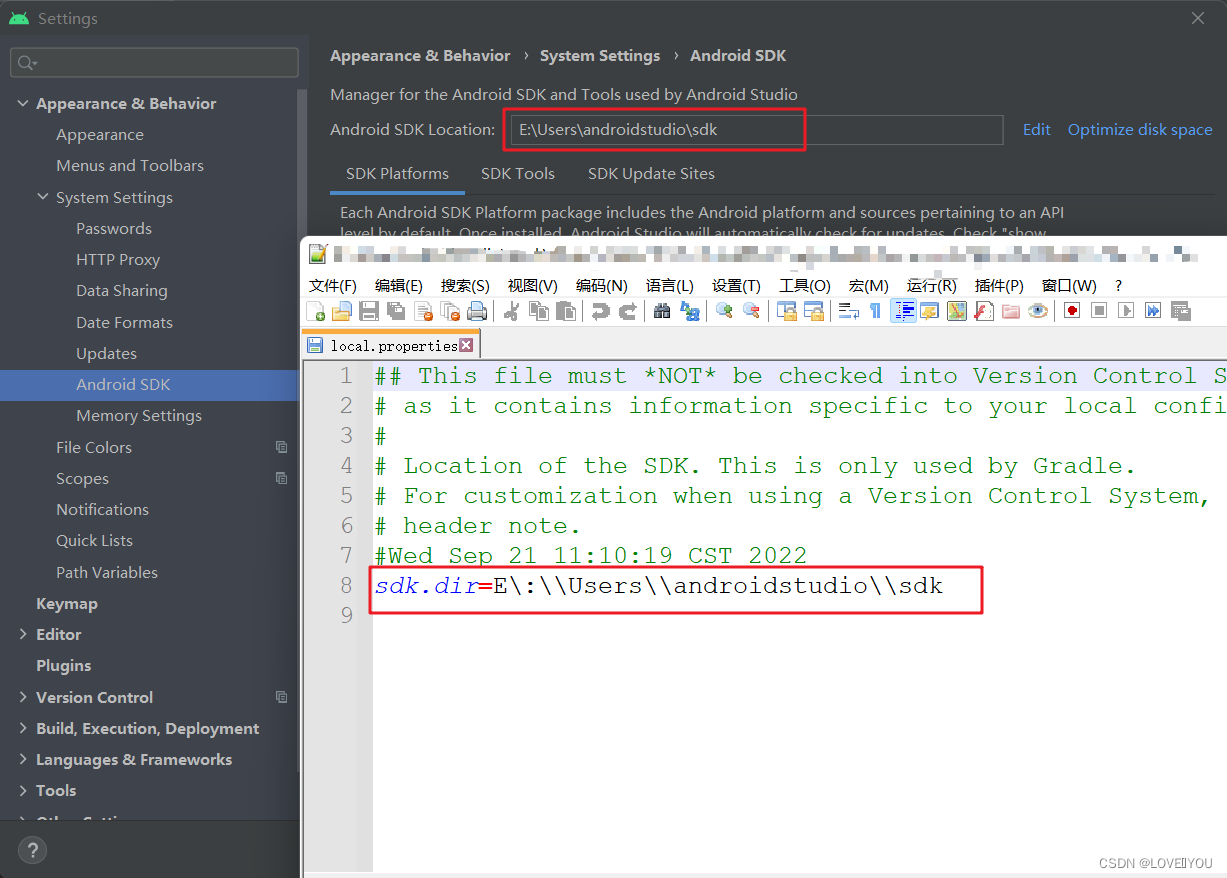1227x878 pixels.
Task: Select the Find icon in the toolbar
Action: pos(661,311)
